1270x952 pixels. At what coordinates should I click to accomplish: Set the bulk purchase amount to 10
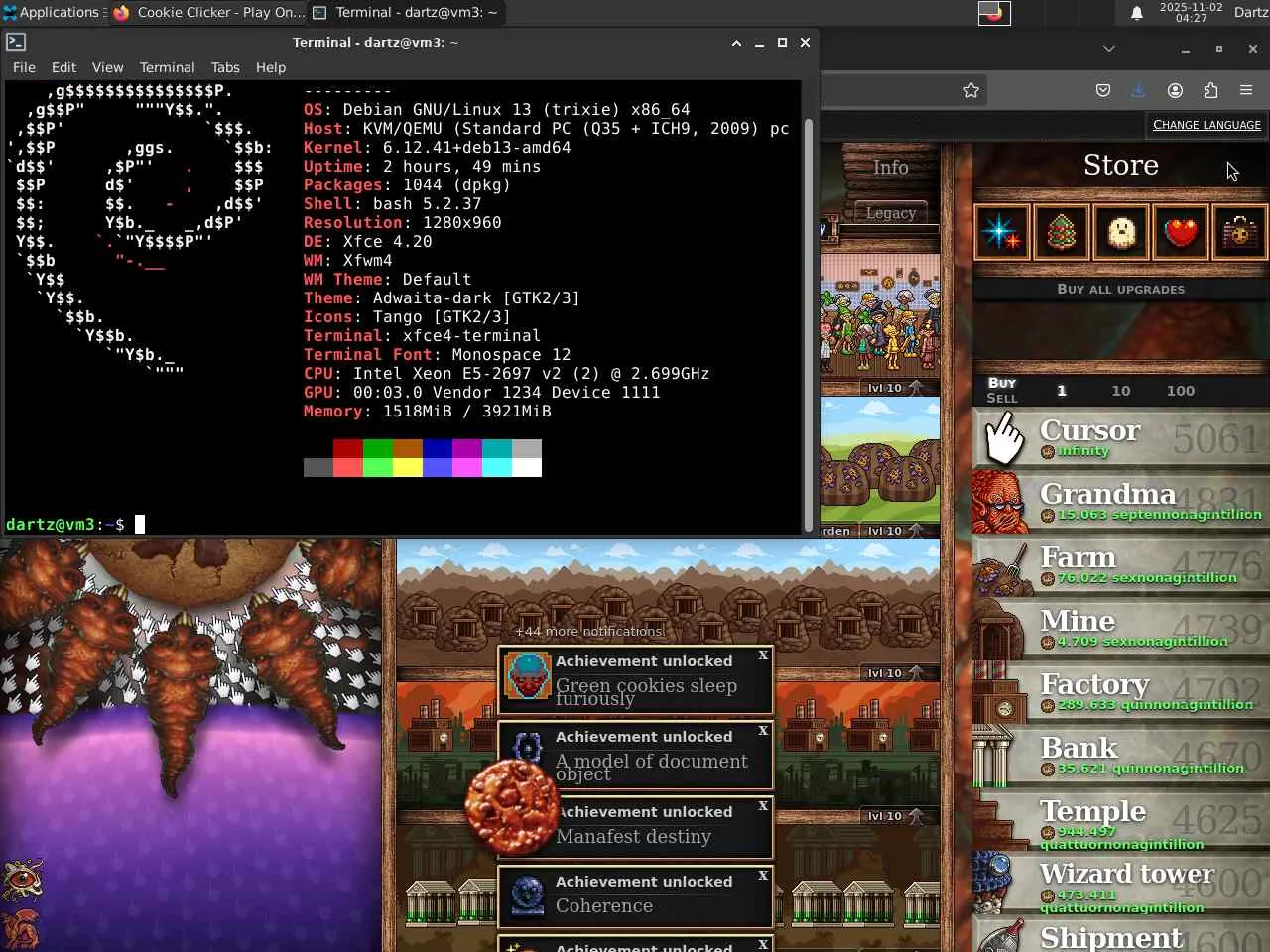1121,391
